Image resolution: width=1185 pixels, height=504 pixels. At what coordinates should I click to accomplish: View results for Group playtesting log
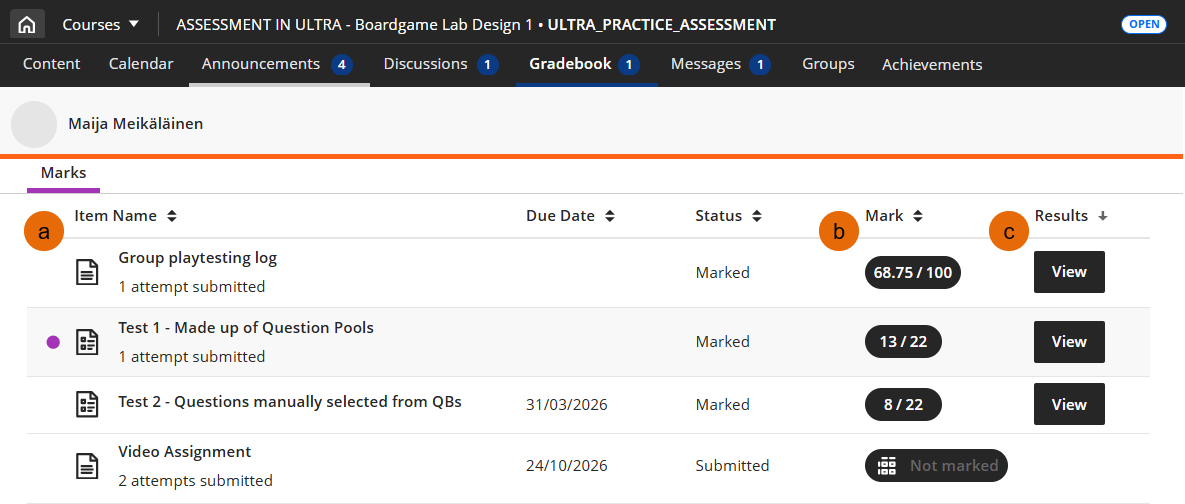click(1069, 272)
